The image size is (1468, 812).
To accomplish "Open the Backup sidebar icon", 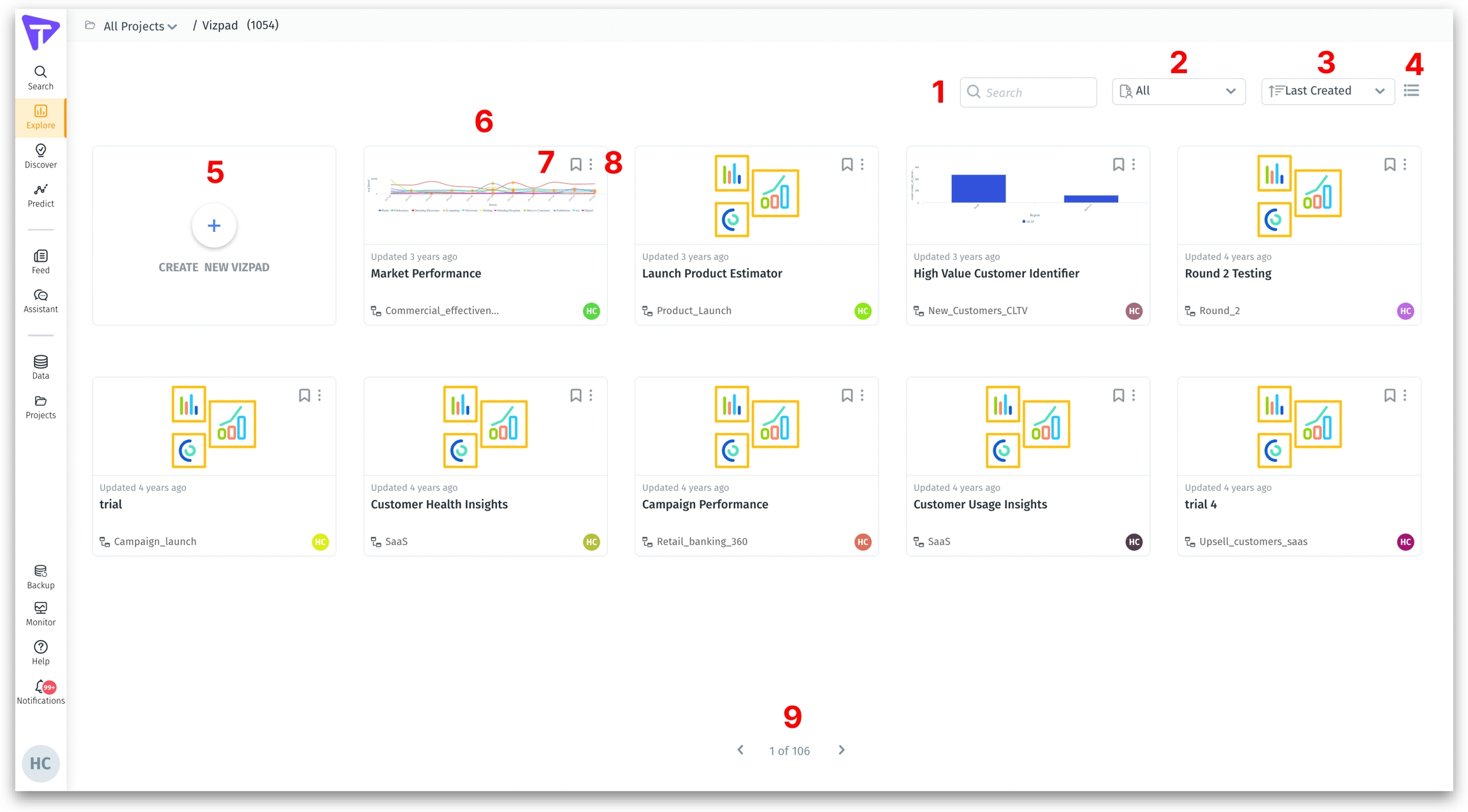I will pos(40,571).
